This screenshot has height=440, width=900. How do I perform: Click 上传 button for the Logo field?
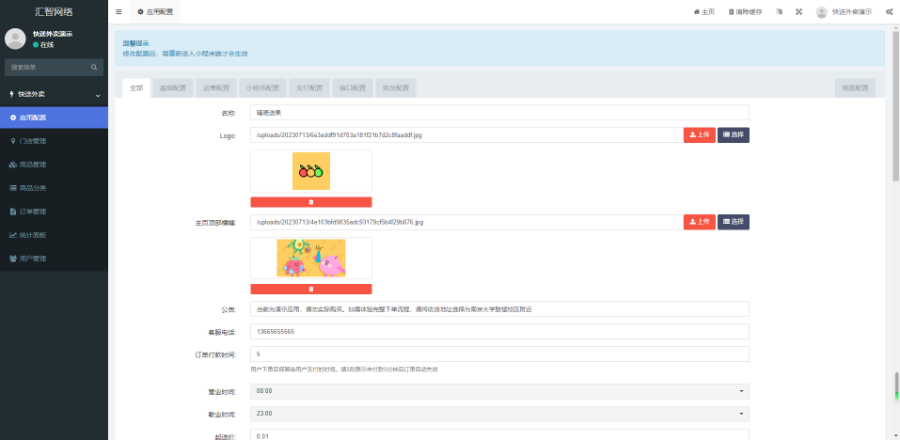[699, 135]
